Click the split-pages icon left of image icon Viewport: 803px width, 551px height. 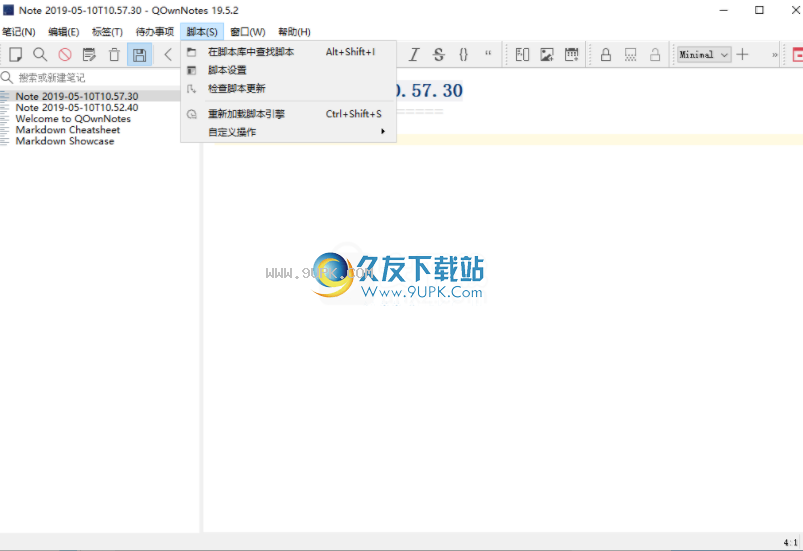[x=522, y=54]
